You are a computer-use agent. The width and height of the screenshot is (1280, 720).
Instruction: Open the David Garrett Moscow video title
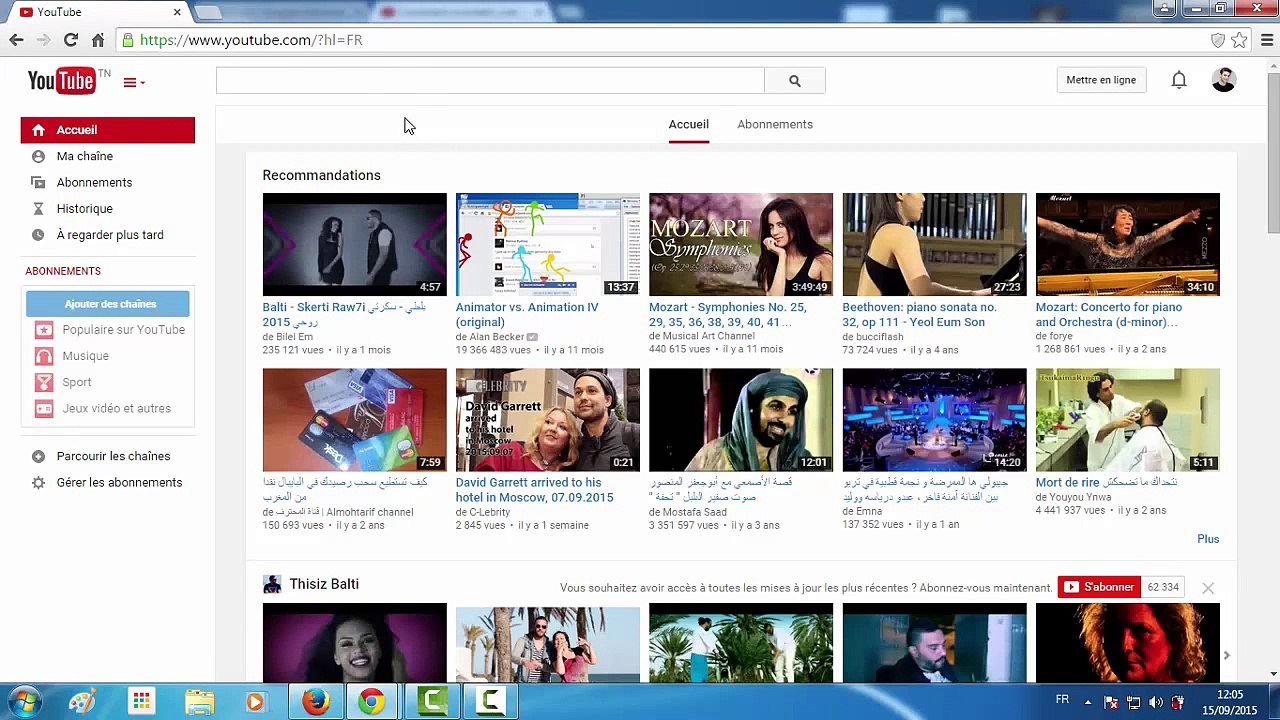point(534,489)
